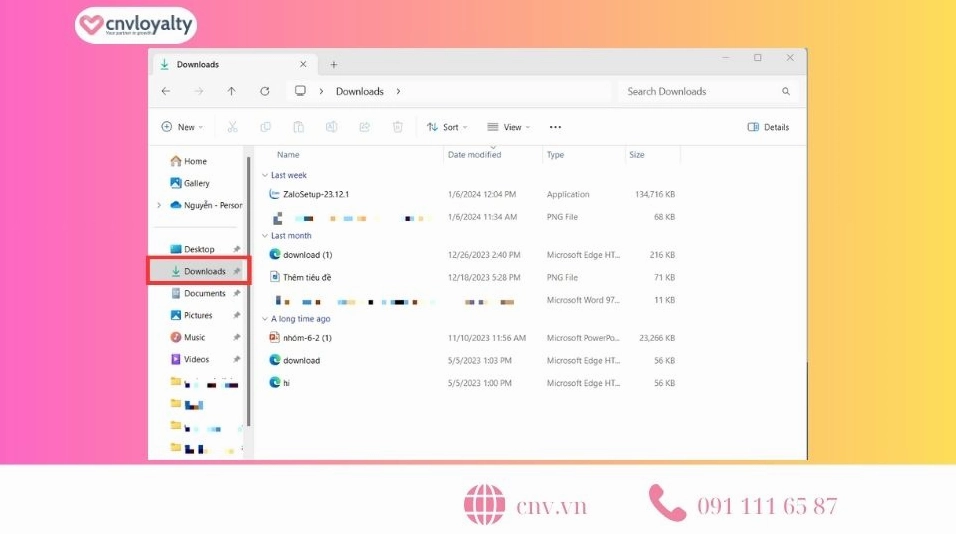Go up one folder level

tap(232, 91)
